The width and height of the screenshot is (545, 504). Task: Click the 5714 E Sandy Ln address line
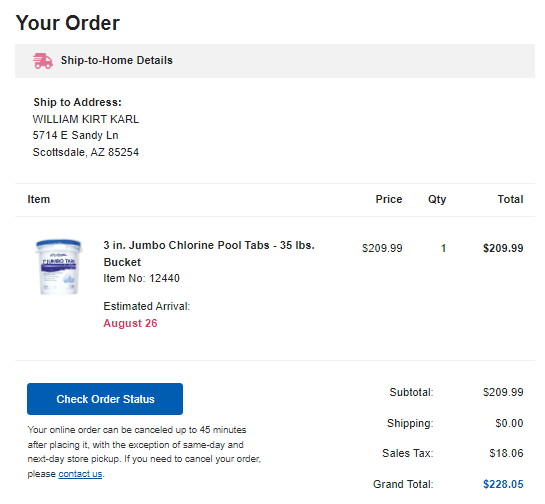[75, 135]
